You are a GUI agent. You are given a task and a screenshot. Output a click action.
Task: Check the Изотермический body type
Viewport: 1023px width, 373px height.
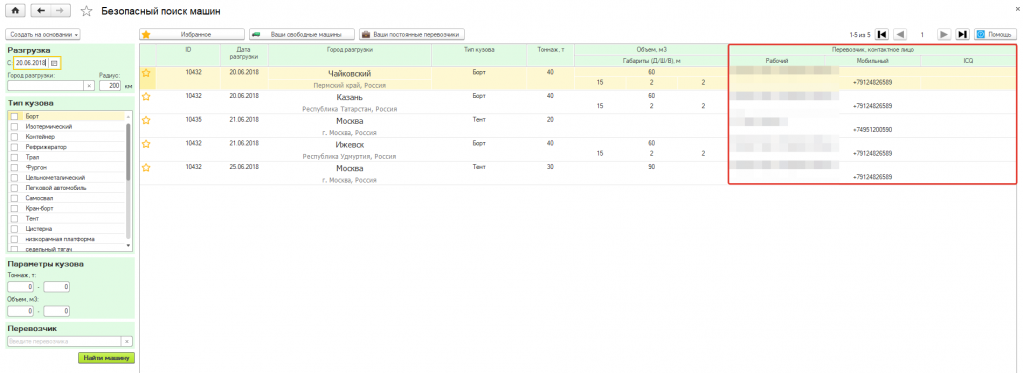click(14, 127)
